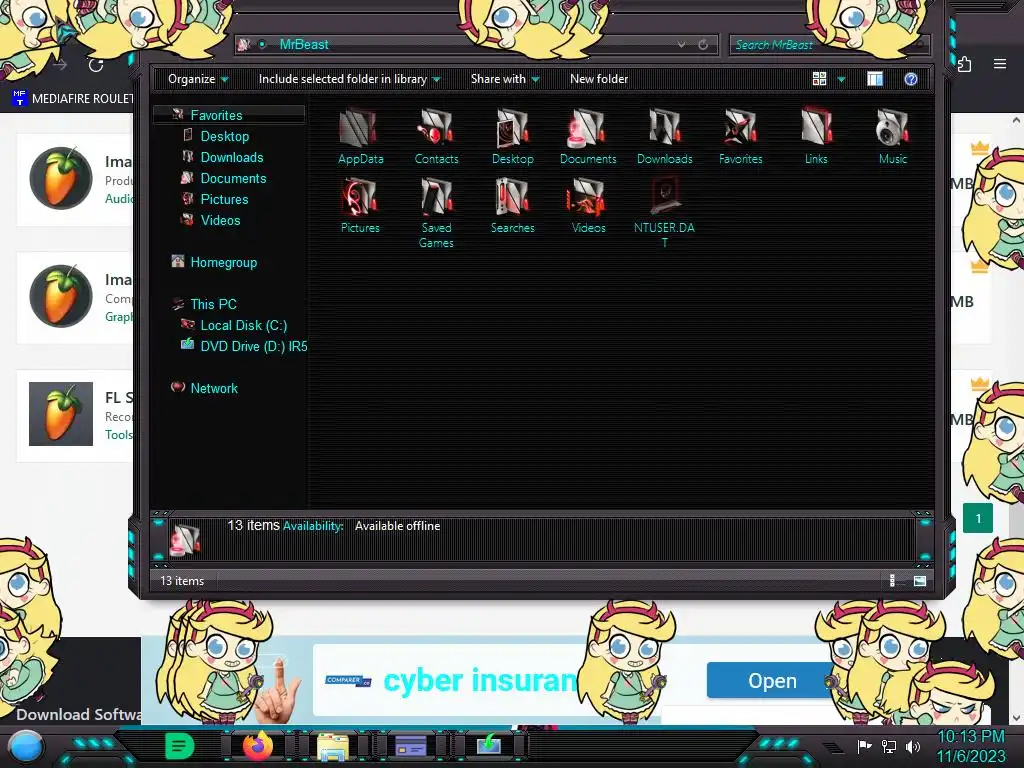Toggle the preview pane icon

(875, 79)
